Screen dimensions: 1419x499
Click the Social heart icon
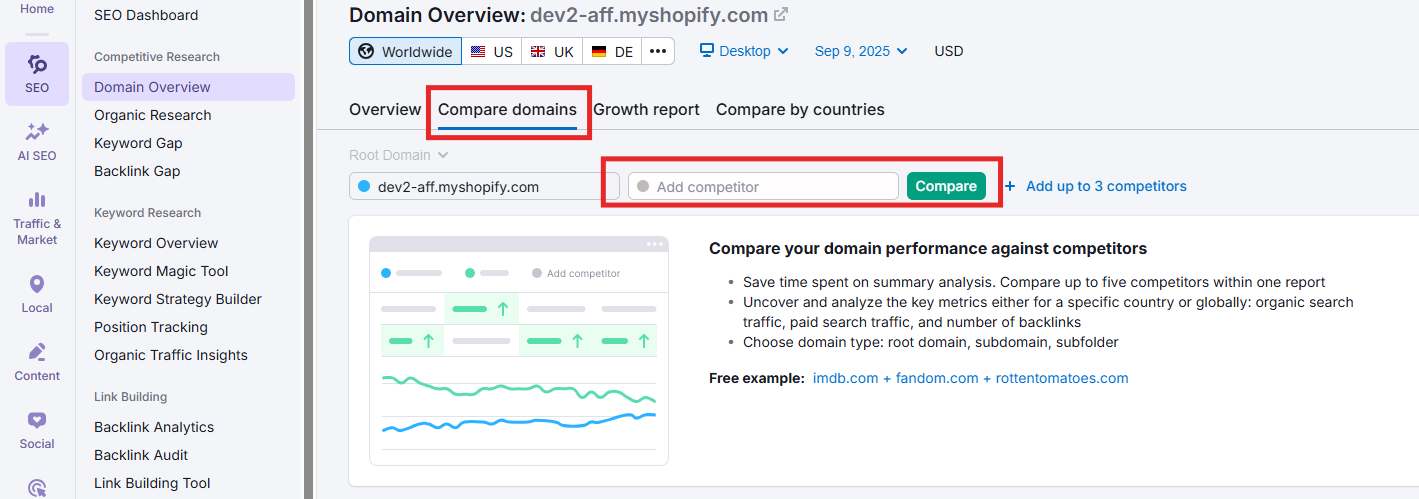tap(37, 421)
